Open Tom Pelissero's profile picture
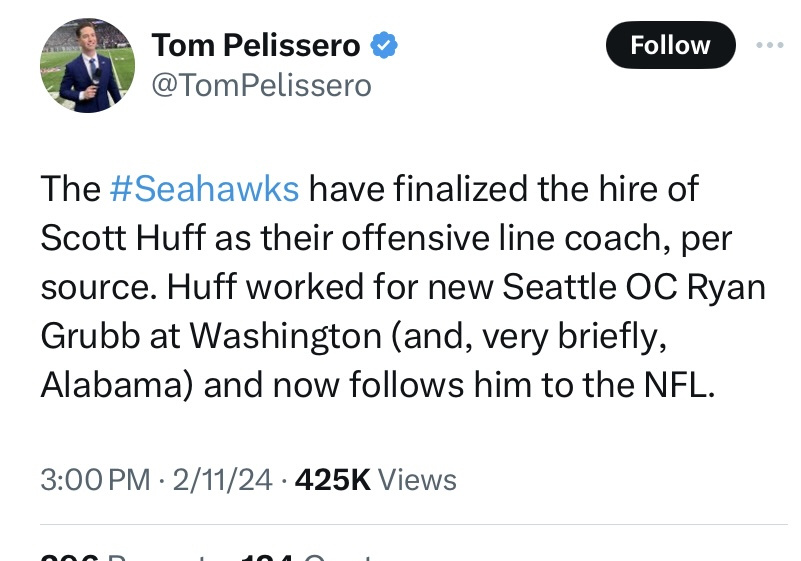Image resolution: width=801 pixels, height=561 pixels. point(87,65)
